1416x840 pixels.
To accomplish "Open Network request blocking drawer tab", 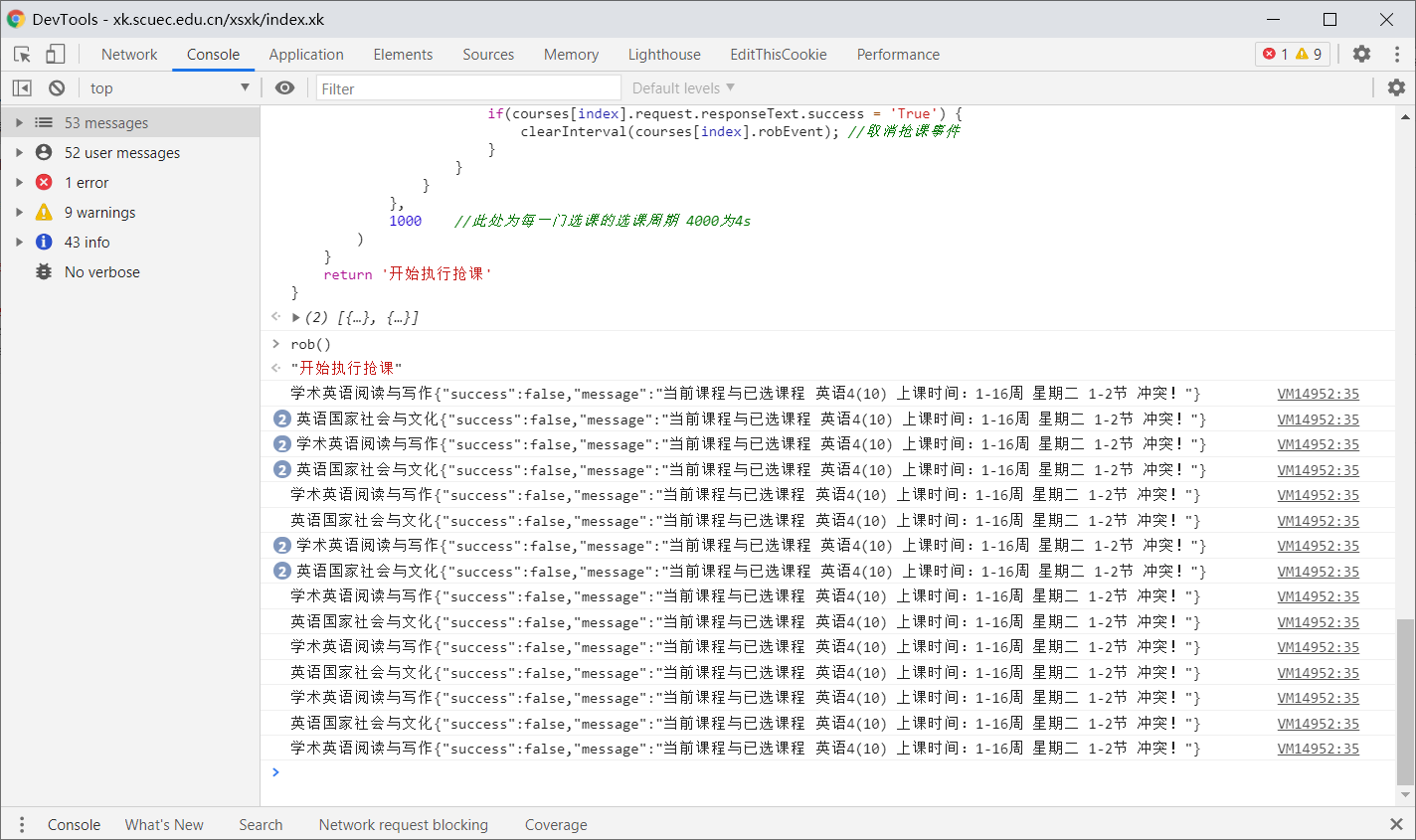I will click(x=403, y=825).
